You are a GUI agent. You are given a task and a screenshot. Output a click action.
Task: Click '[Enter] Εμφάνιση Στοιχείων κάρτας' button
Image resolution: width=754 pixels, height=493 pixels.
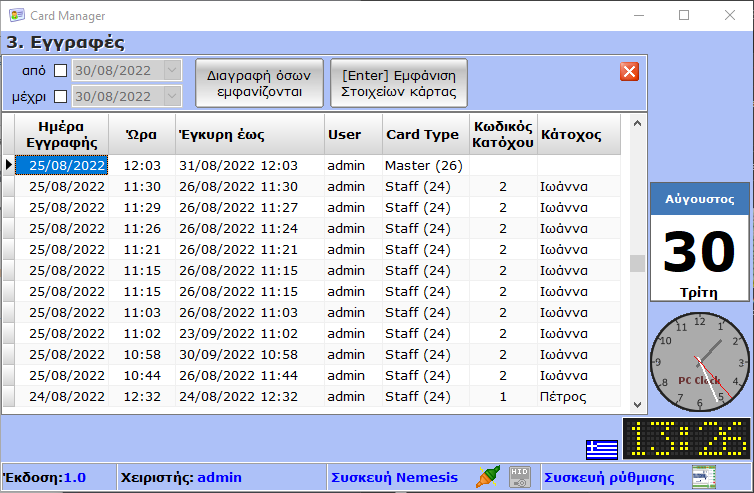(x=398, y=84)
